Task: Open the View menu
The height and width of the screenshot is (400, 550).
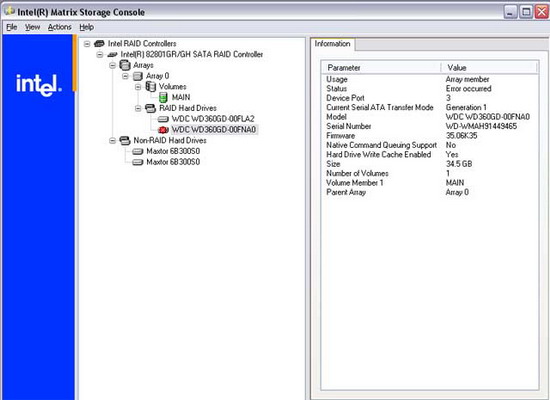Action: tap(32, 27)
